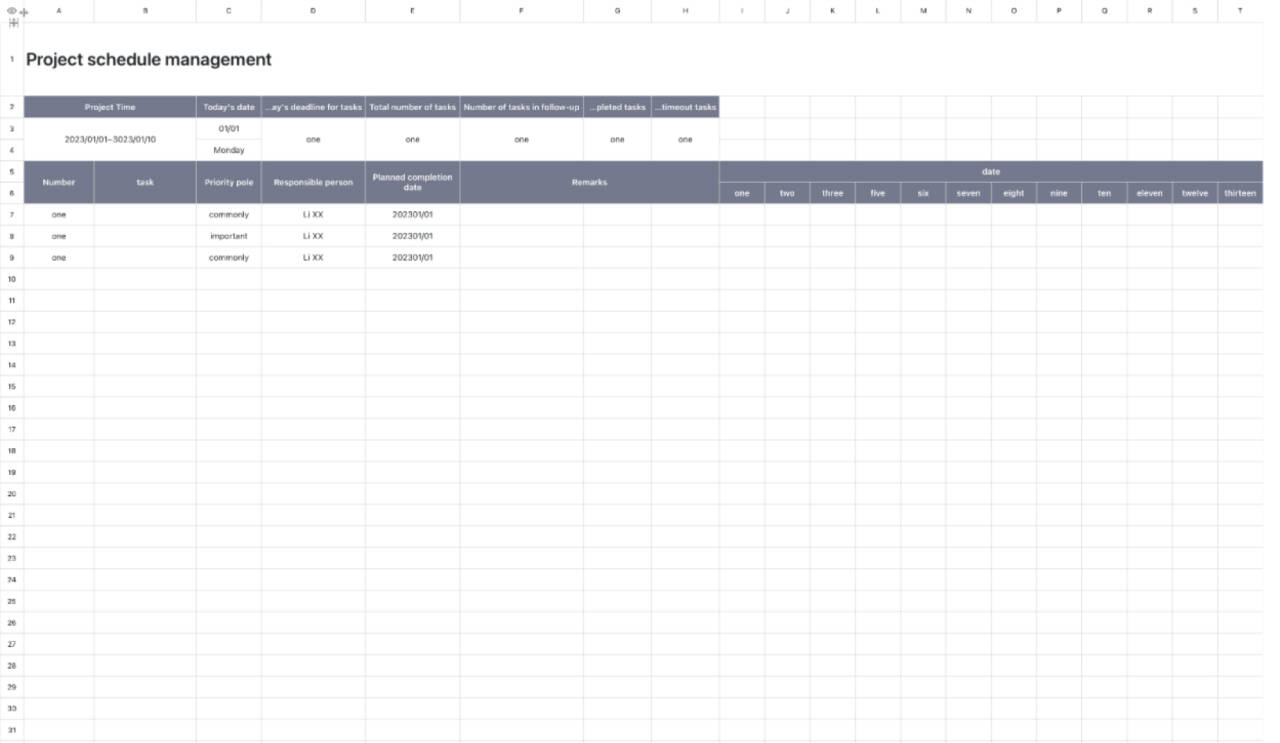Click the column-width icon below the eye icon
Screen dimensions: 1280x743
[x=14, y=23]
